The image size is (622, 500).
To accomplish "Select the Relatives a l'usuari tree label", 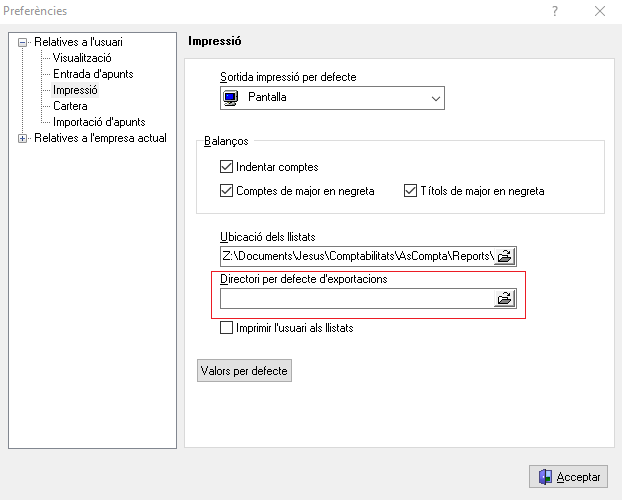I will pos(79,42).
